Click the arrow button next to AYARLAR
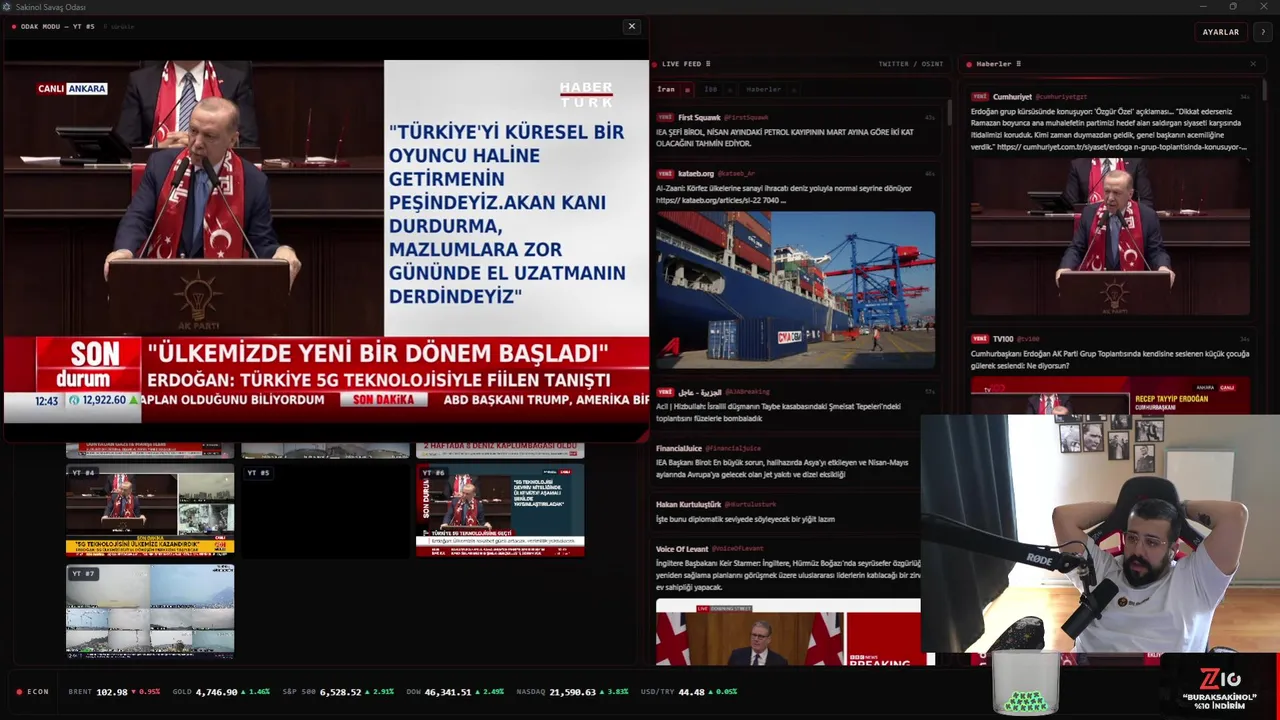This screenshot has height=720, width=1280. pyautogui.click(x=1263, y=32)
